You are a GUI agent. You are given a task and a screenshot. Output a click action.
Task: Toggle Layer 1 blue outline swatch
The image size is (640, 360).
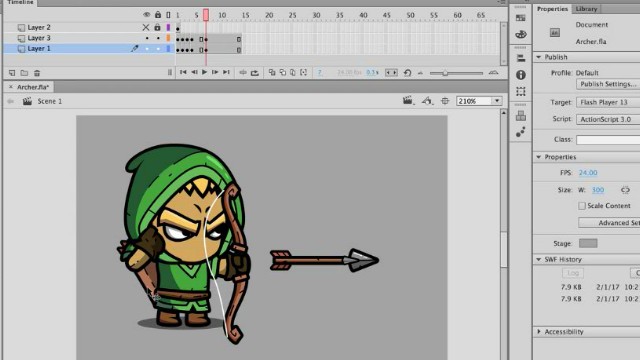point(168,49)
